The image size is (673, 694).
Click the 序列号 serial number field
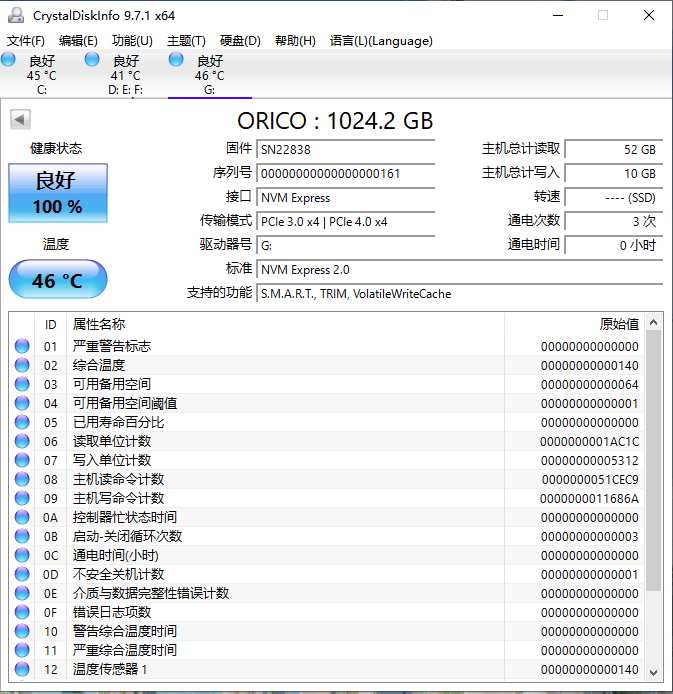(x=346, y=174)
